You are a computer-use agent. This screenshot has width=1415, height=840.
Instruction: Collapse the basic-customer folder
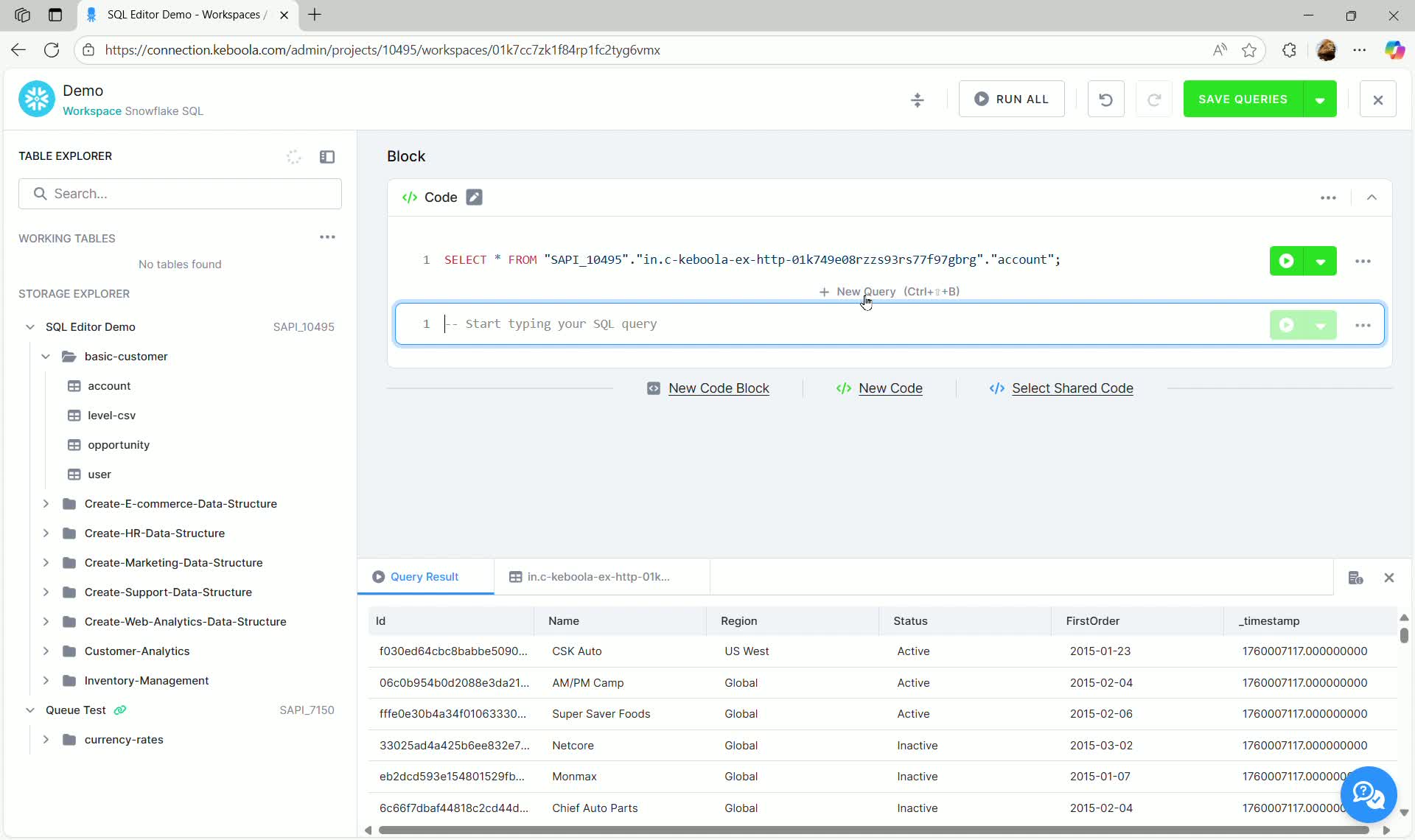(x=46, y=356)
